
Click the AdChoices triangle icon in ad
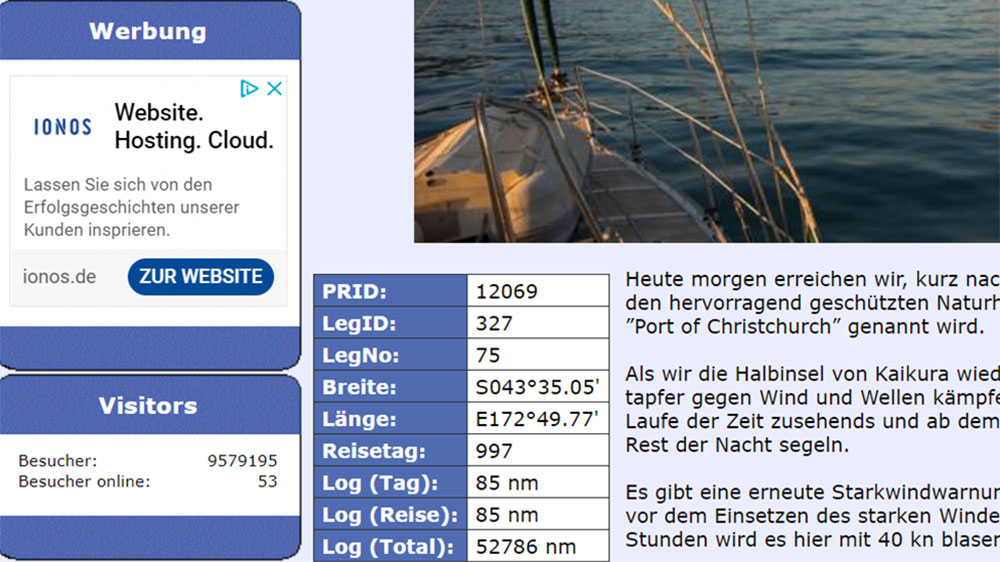tap(250, 89)
